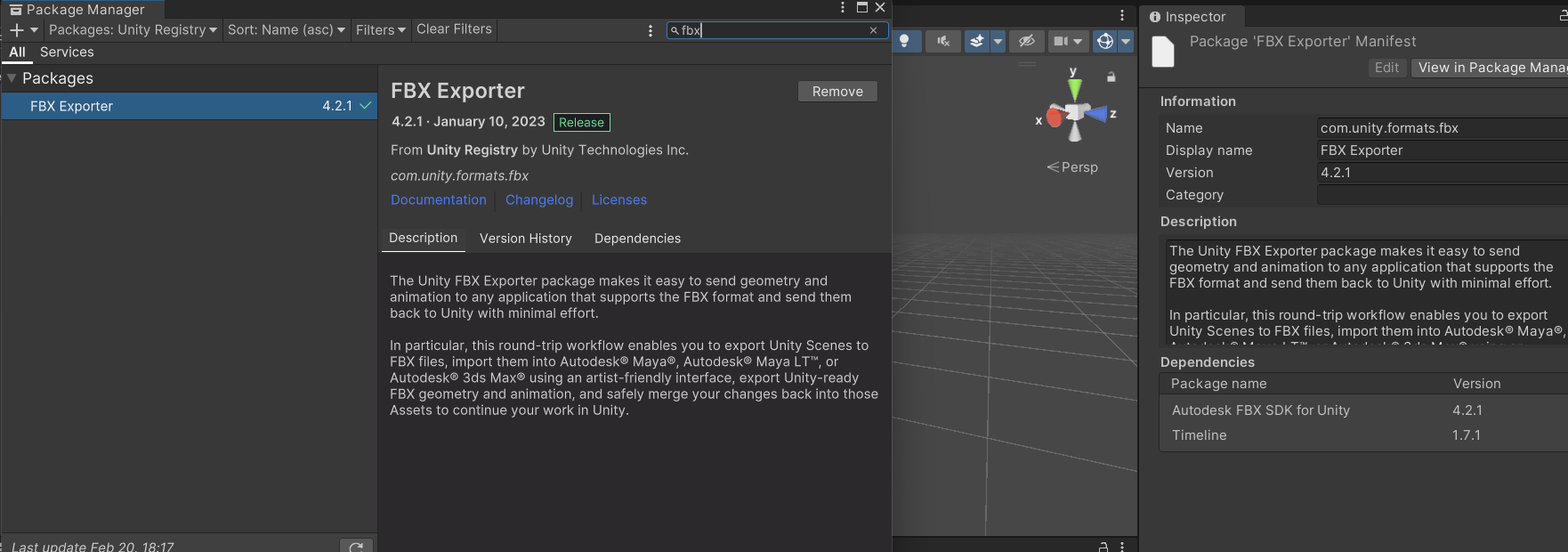Click the Package name column header
Viewport: 1568px width, 552px height.
coord(1218,384)
